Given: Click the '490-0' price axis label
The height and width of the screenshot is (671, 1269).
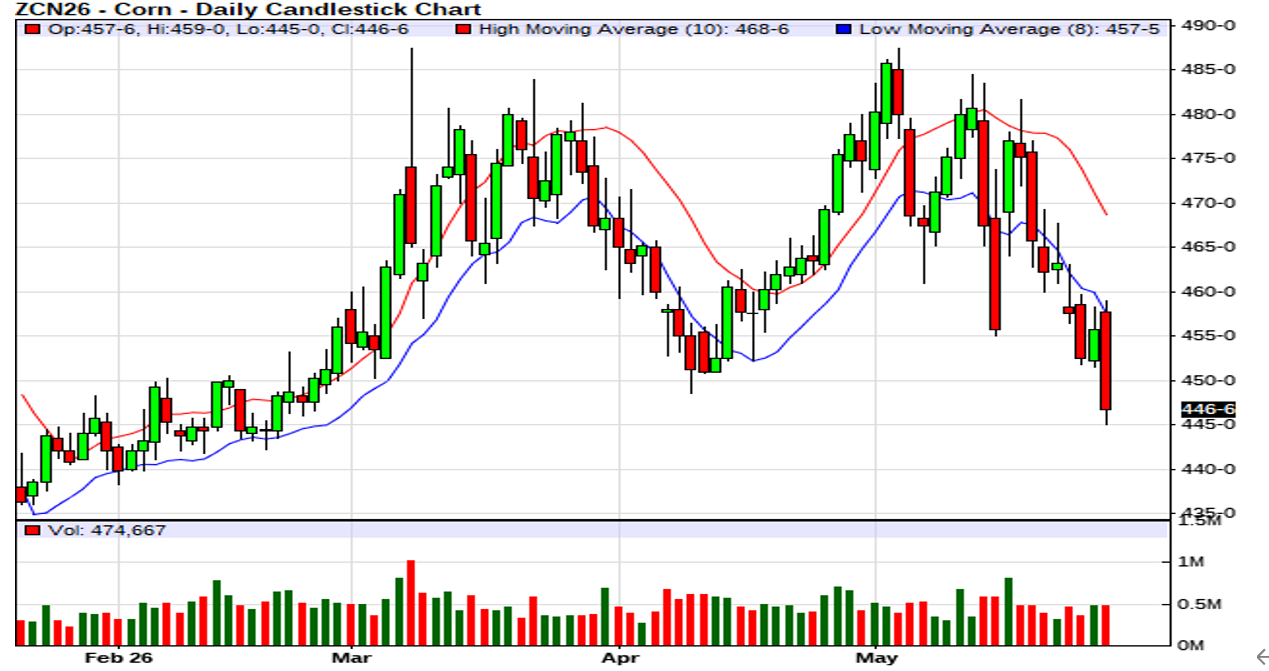Looking at the screenshot, I should pos(1209,24).
